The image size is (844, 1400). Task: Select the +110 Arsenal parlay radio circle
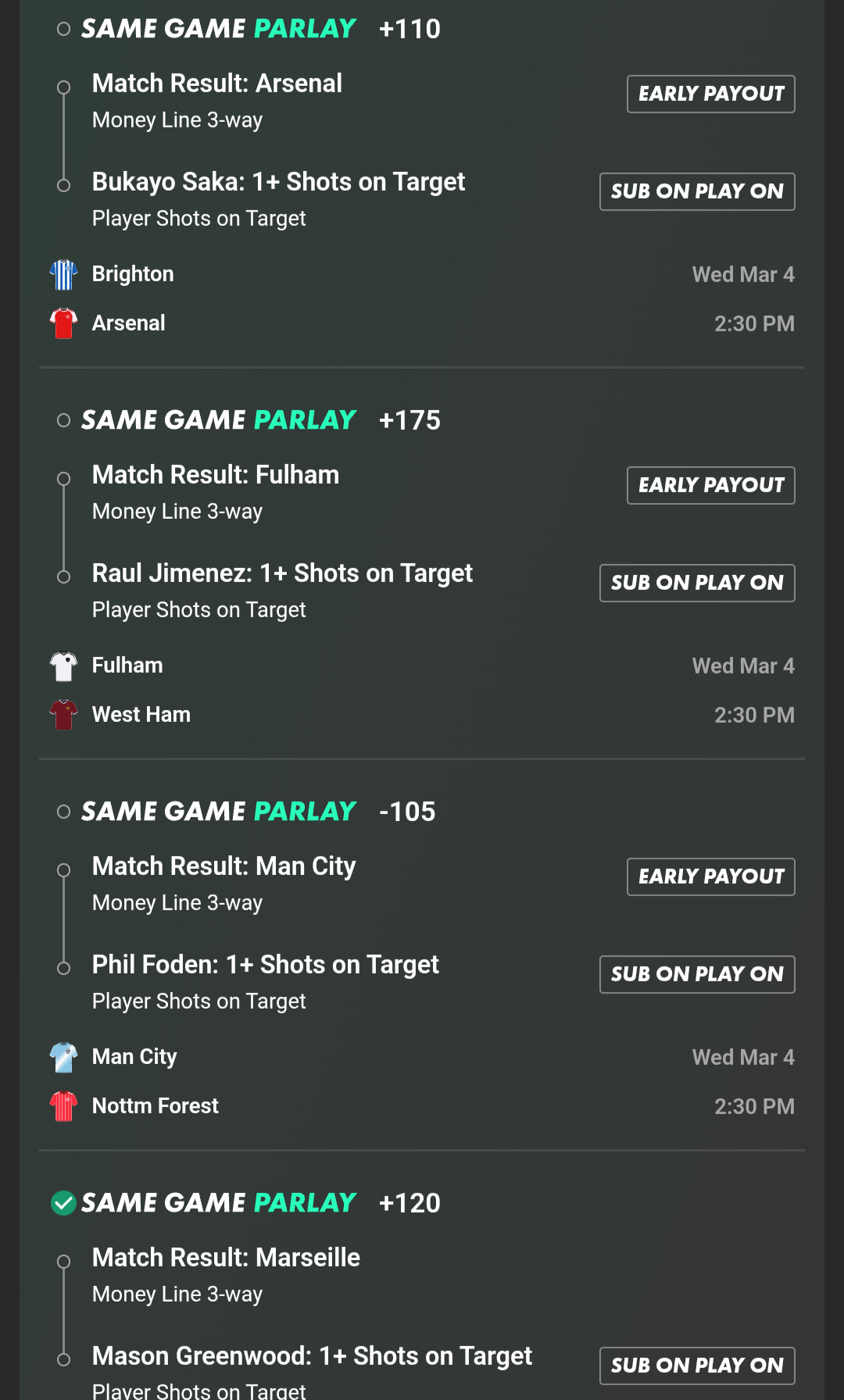tap(64, 30)
